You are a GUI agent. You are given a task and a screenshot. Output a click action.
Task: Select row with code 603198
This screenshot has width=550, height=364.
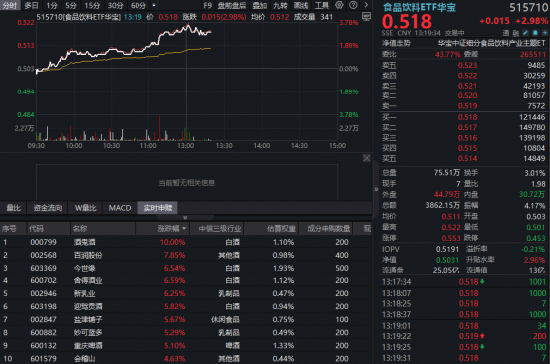(x=186, y=306)
